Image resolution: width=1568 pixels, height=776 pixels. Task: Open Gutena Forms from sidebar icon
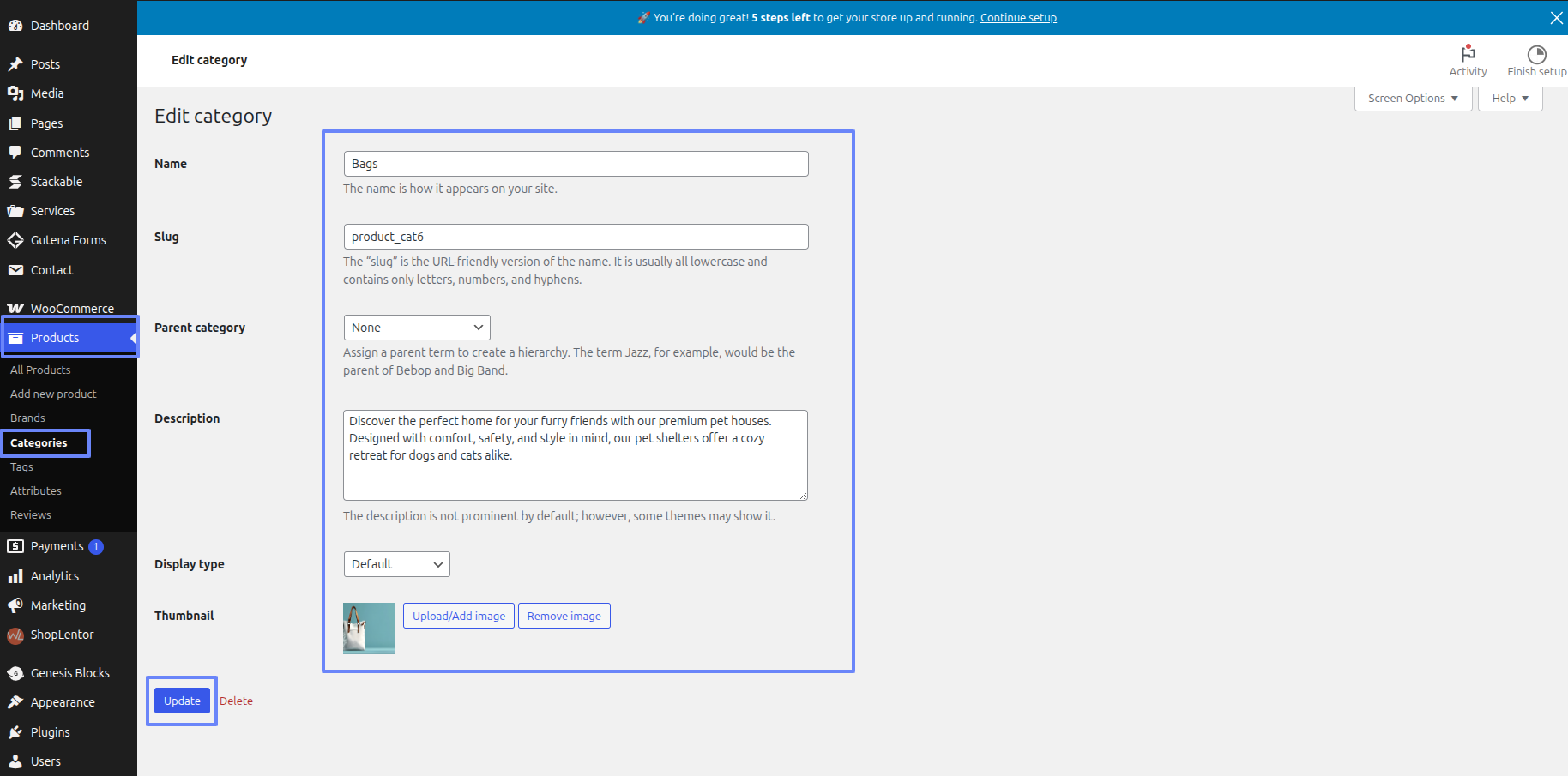pyautogui.click(x=15, y=240)
